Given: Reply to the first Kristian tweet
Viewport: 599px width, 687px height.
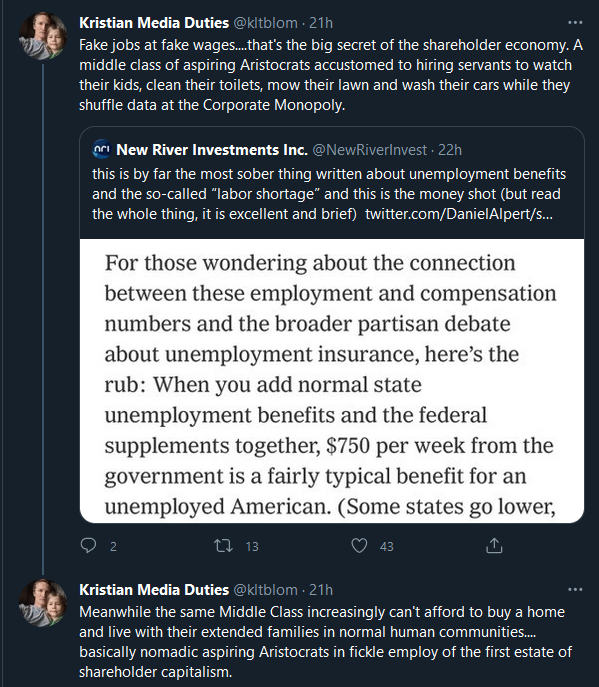Looking at the screenshot, I should [x=89, y=545].
